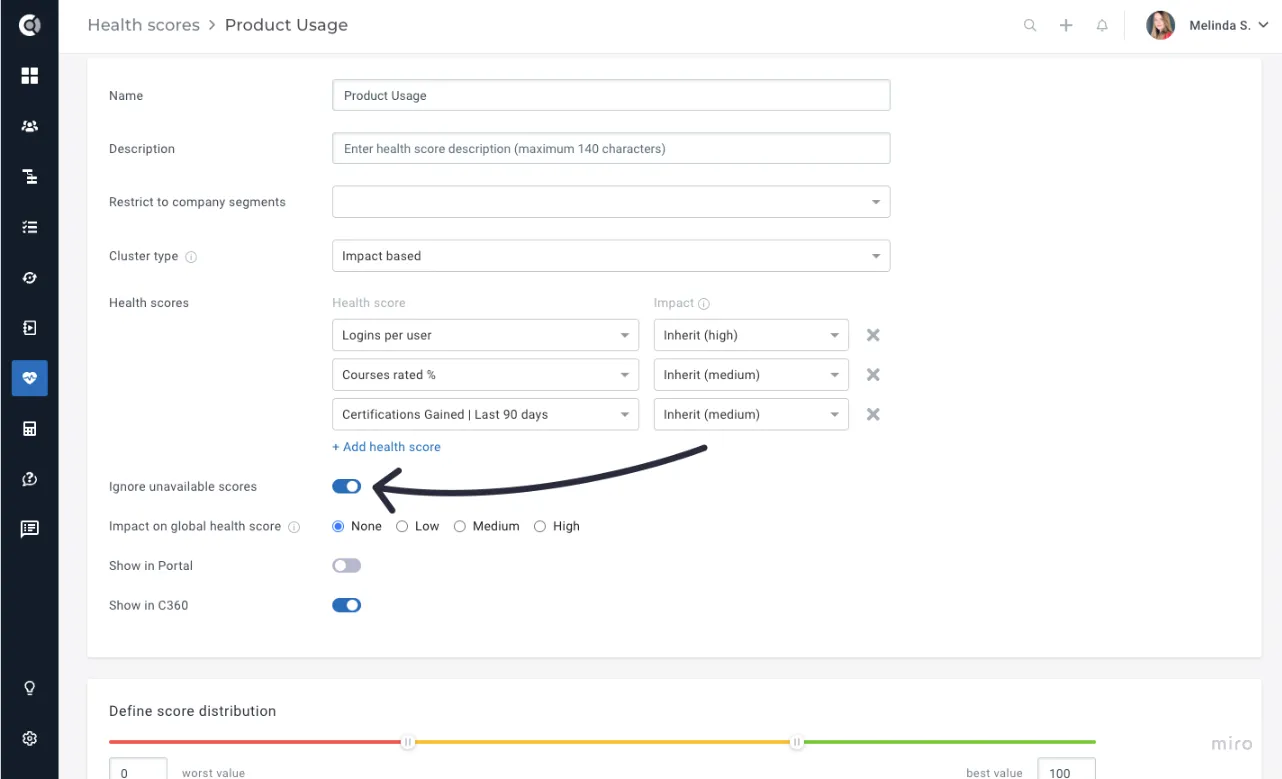Open the calculator icon in sidebar
This screenshot has width=1282, height=779.
(29, 429)
